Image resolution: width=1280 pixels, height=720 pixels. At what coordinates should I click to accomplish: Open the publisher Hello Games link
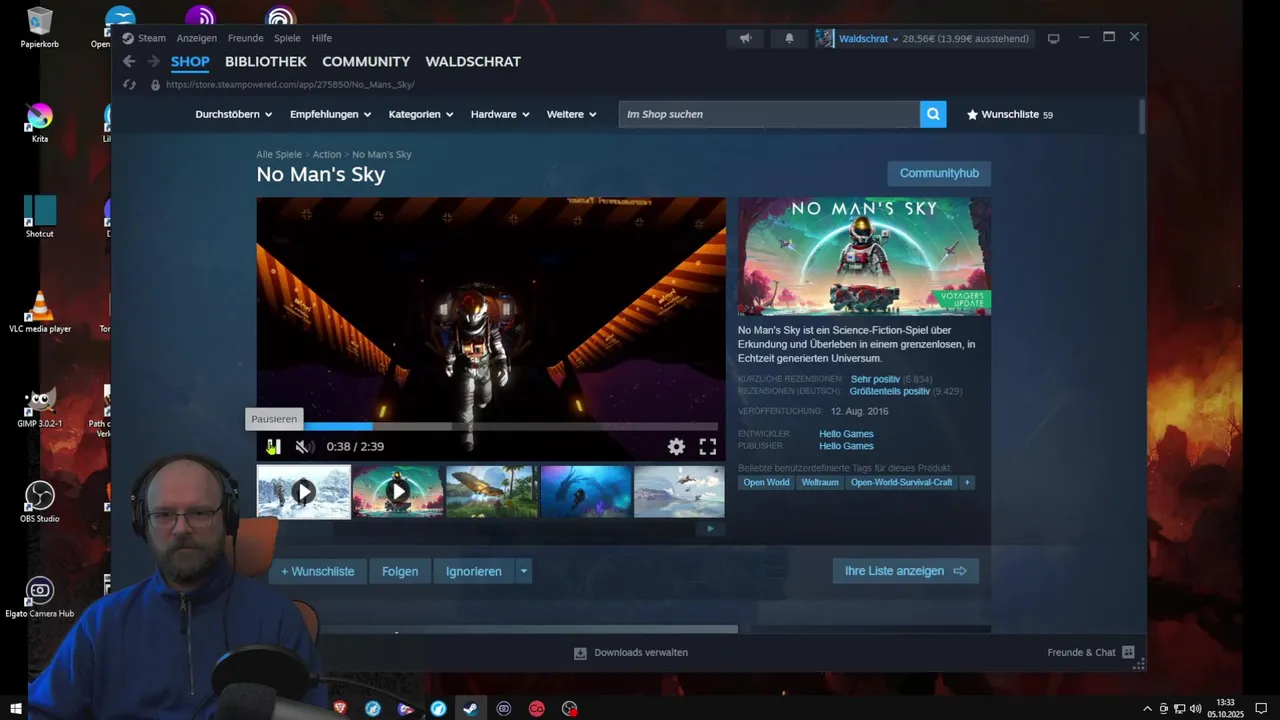[x=846, y=446]
